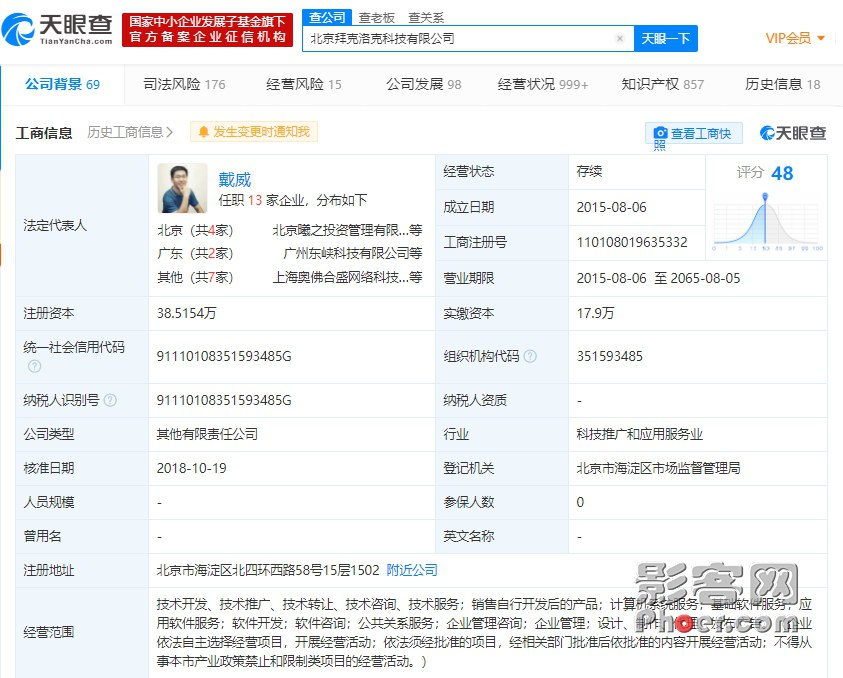Click the 工商信息 section heading

pyautogui.click(x=44, y=133)
